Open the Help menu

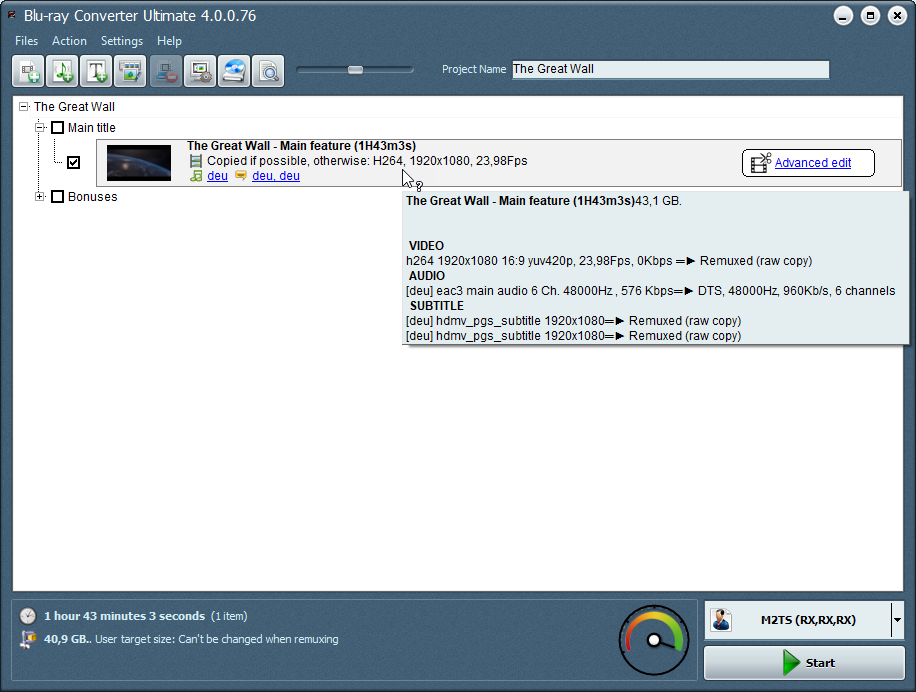click(169, 41)
